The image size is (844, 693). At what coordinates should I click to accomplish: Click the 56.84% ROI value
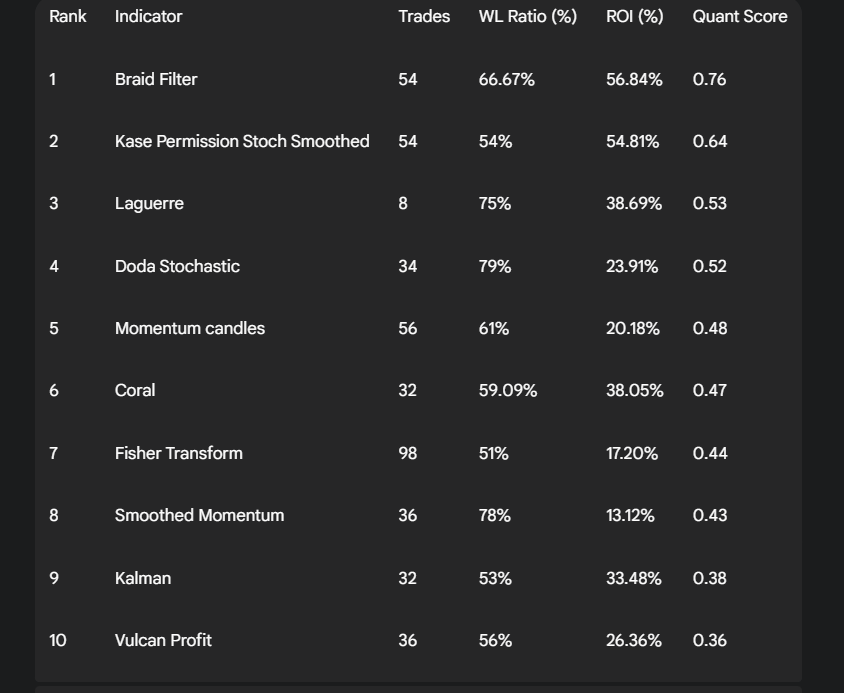pyautogui.click(x=634, y=79)
